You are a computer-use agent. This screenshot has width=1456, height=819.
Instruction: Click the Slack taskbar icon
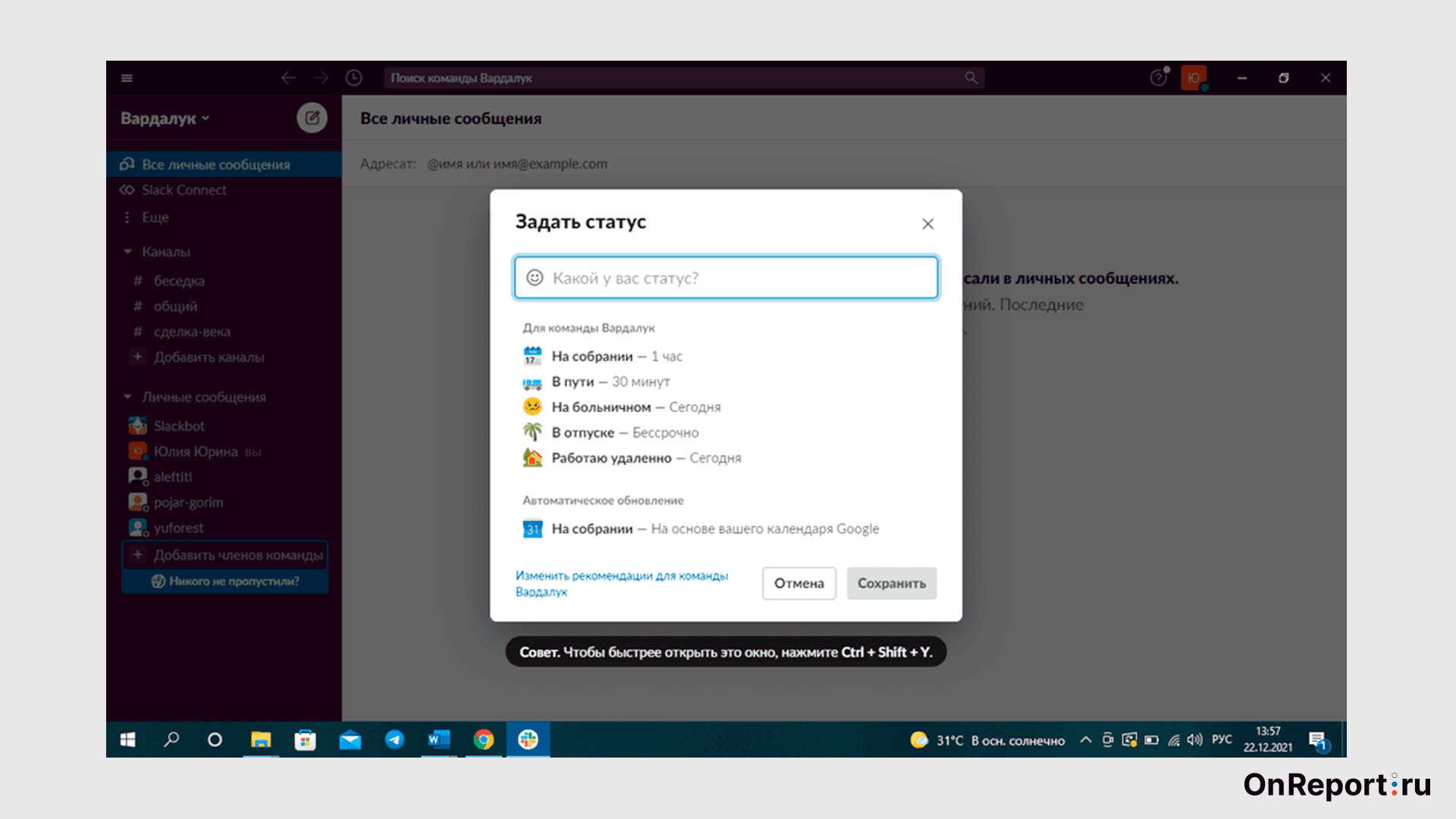click(x=529, y=739)
